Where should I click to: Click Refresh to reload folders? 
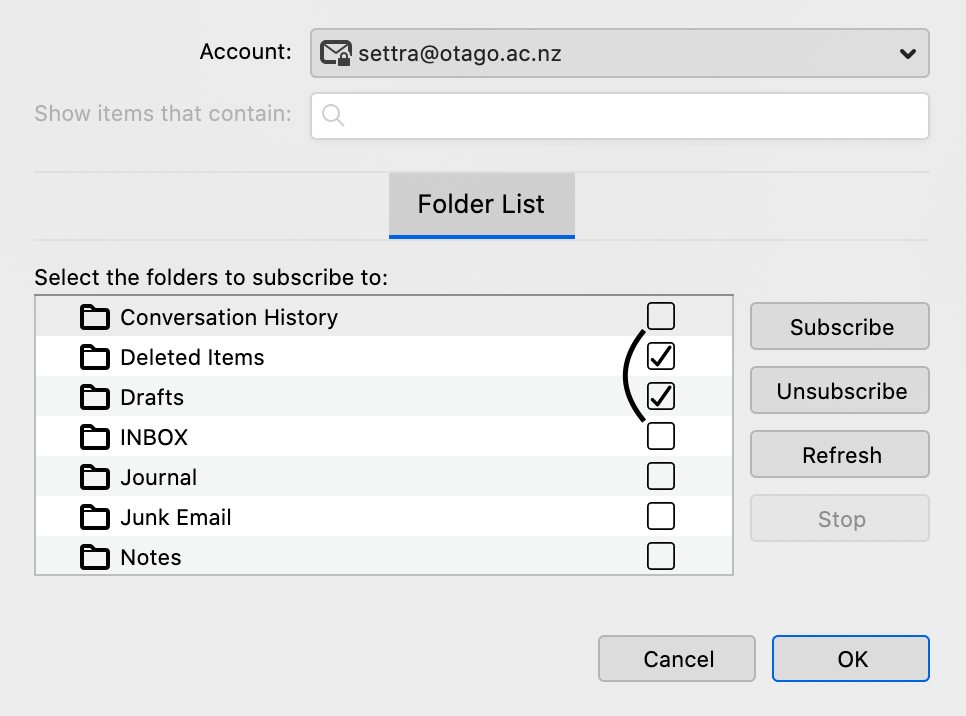click(x=840, y=455)
